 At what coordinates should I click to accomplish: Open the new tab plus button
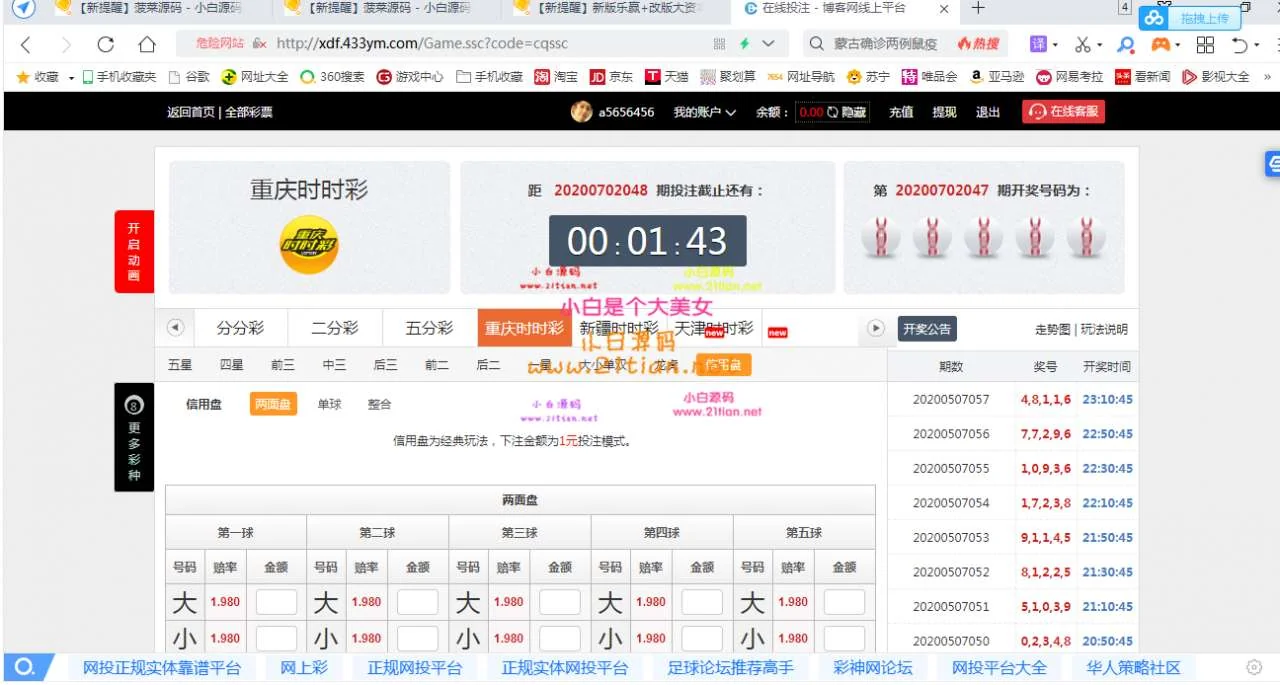point(978,9)
